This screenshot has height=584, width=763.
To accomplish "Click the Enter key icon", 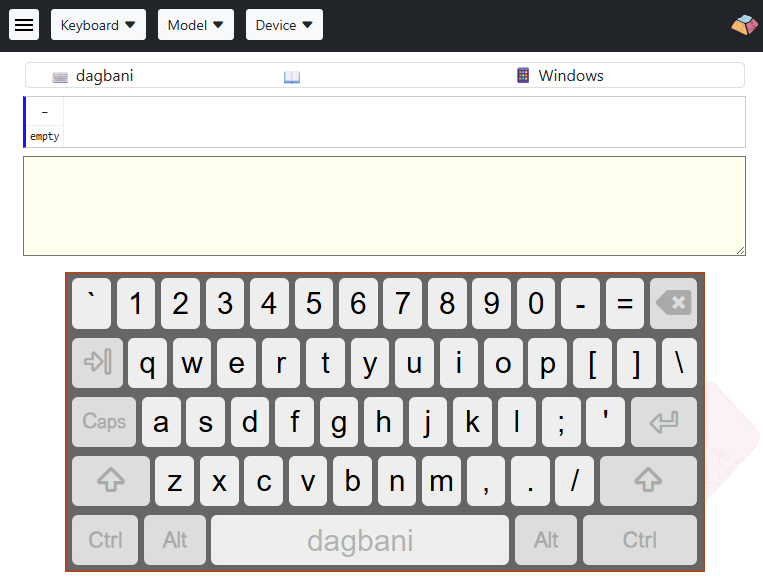I will click(664, 422).
